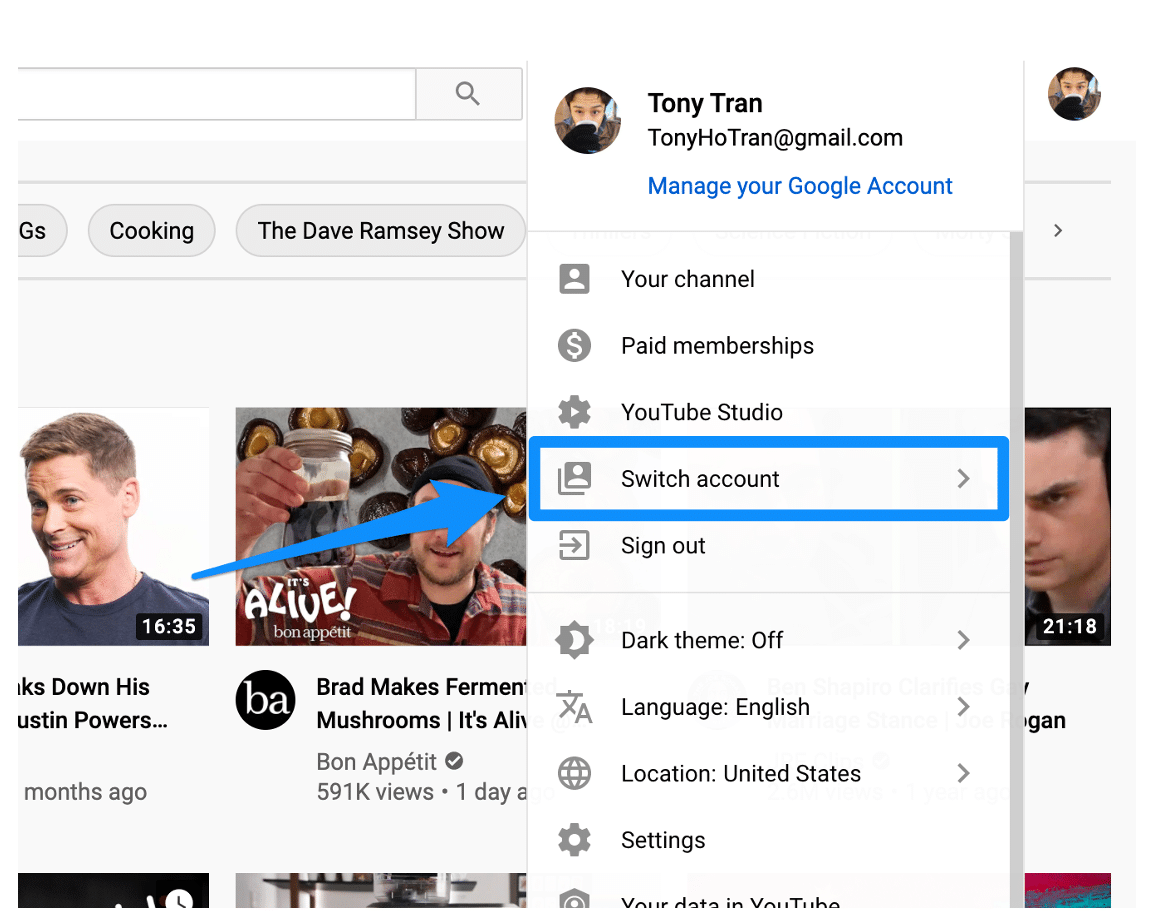Screen dimensions: 1152x924
Task: Open Language: English menu entry
Action: pyautogui.click(x=769, y=707)
